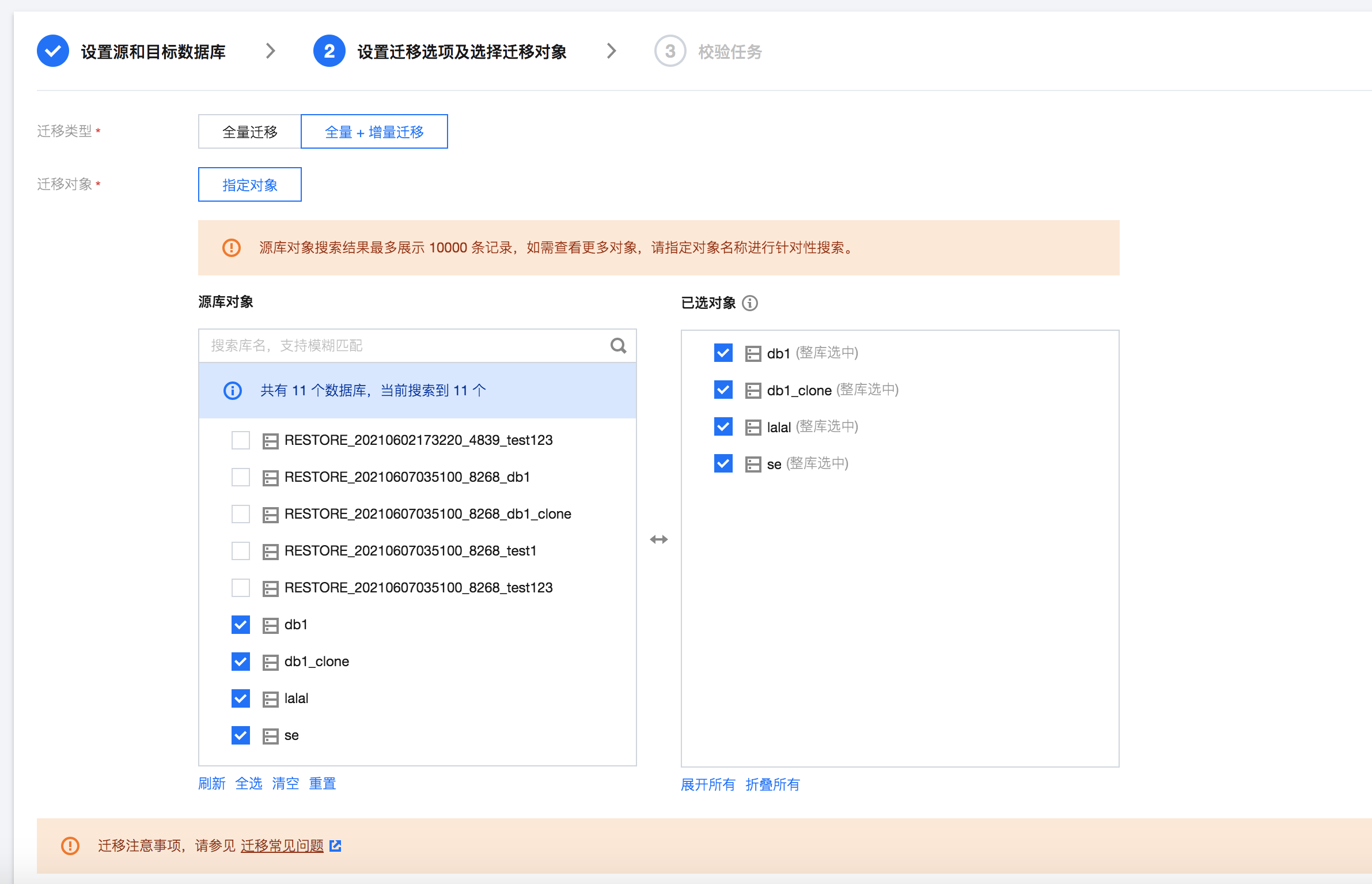The image size is (1372, 884).
Task: Click 折叠所有 to collapse all selected objects
Action: coord(772,784)
